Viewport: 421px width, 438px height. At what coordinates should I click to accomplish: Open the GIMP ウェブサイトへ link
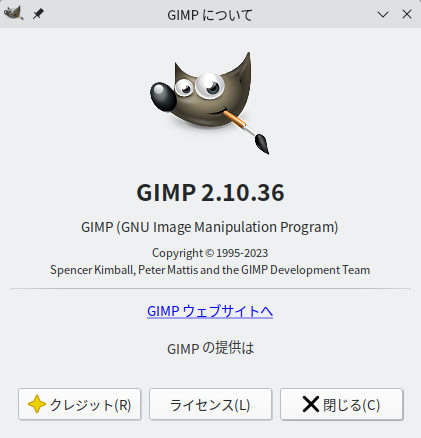210,311
